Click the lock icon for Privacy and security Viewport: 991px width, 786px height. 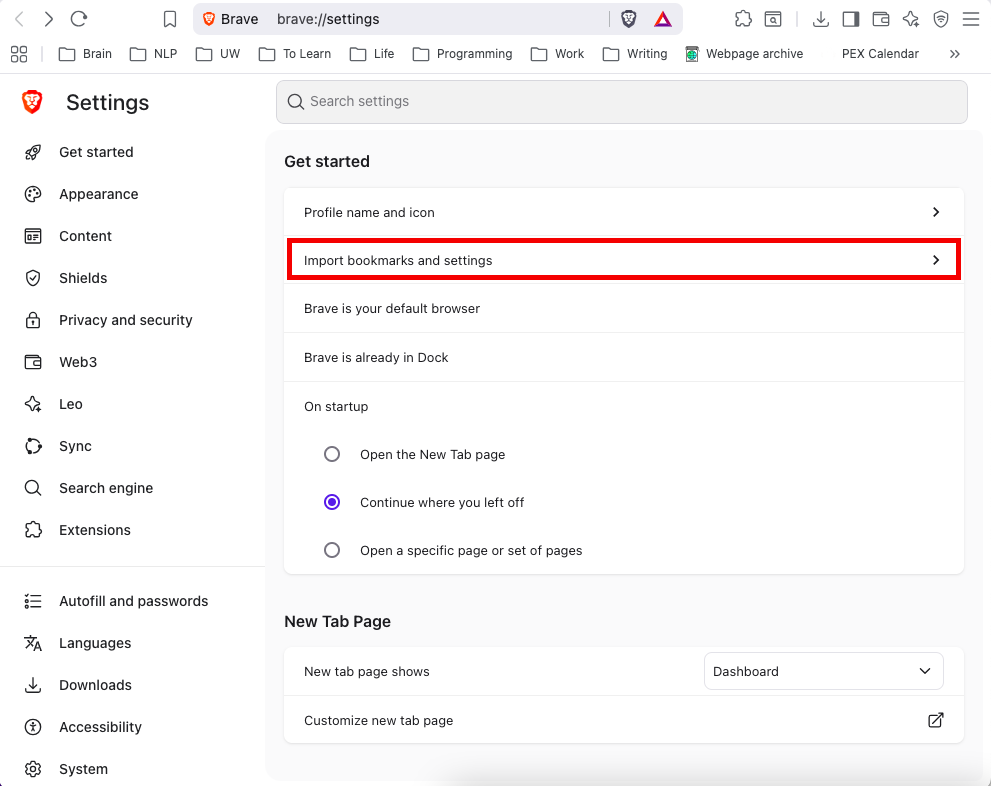click(x=33, y=320)
